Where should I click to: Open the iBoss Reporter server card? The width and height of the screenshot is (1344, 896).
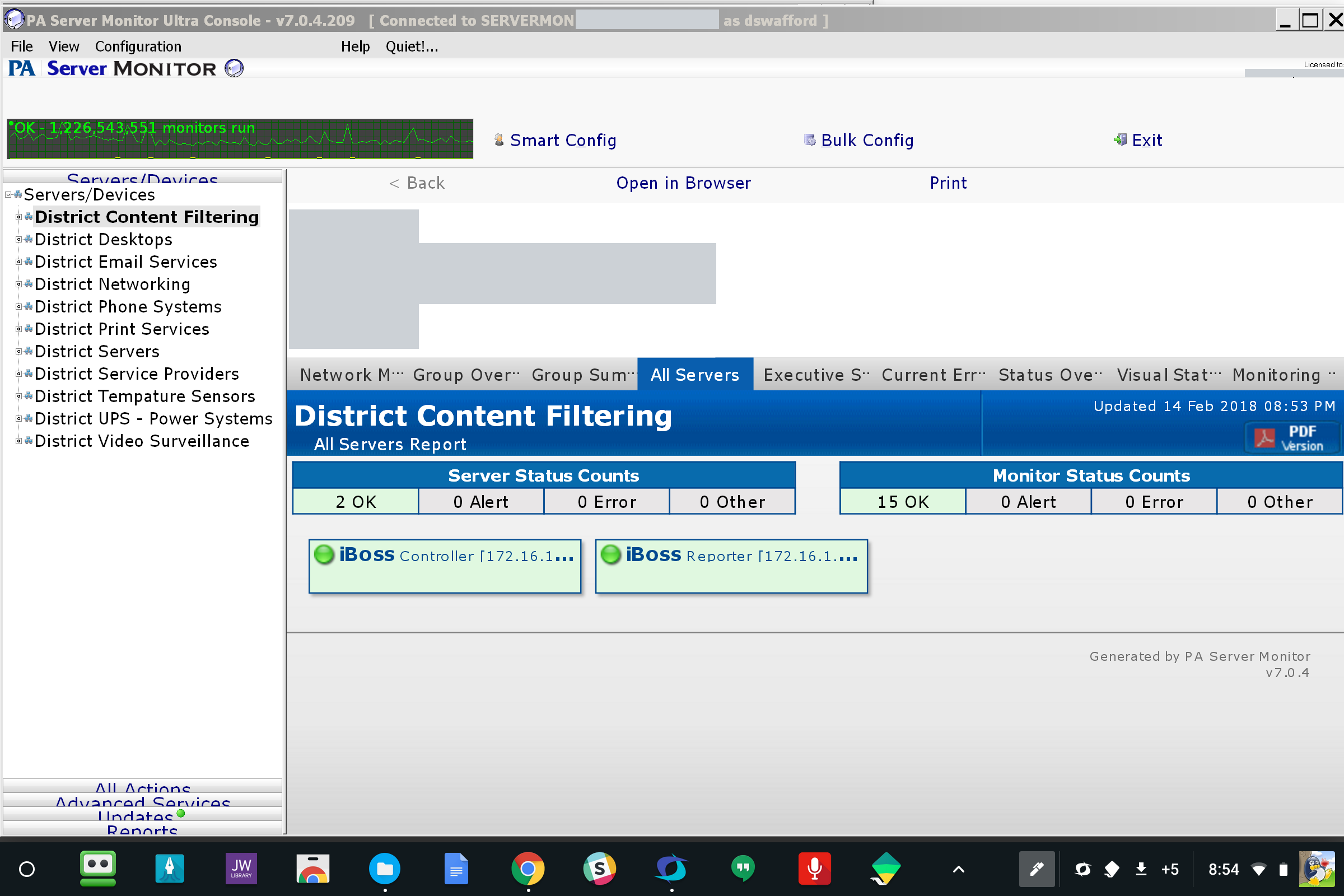click(731, 566)
